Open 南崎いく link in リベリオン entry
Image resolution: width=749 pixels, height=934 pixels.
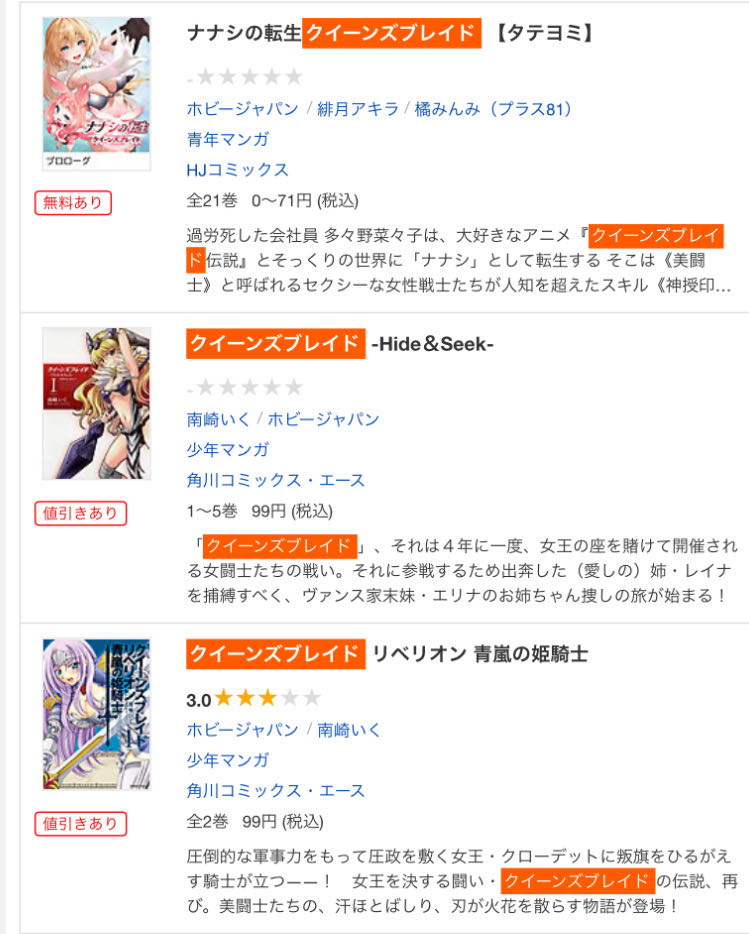coord(349,730)
